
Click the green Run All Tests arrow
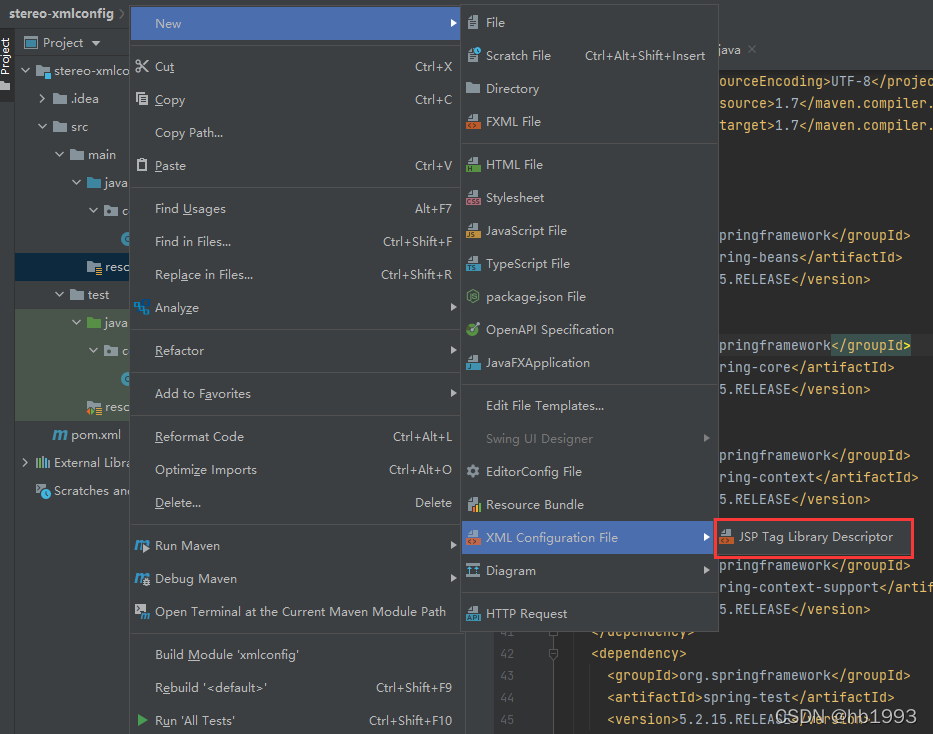coord(142,720)
